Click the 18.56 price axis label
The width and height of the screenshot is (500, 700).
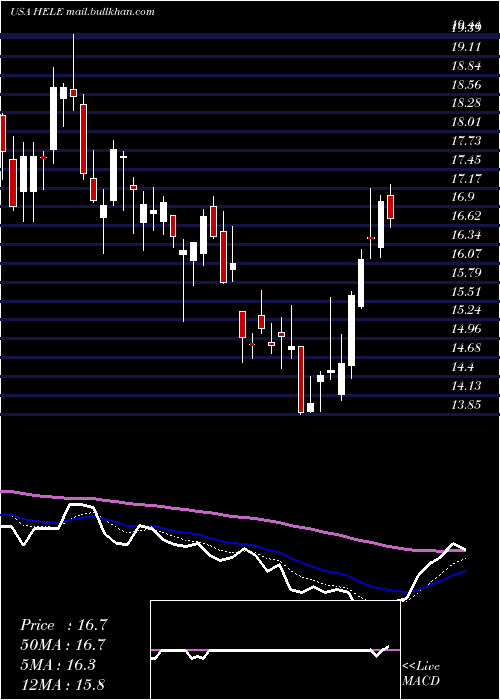(x=466, y=85)
